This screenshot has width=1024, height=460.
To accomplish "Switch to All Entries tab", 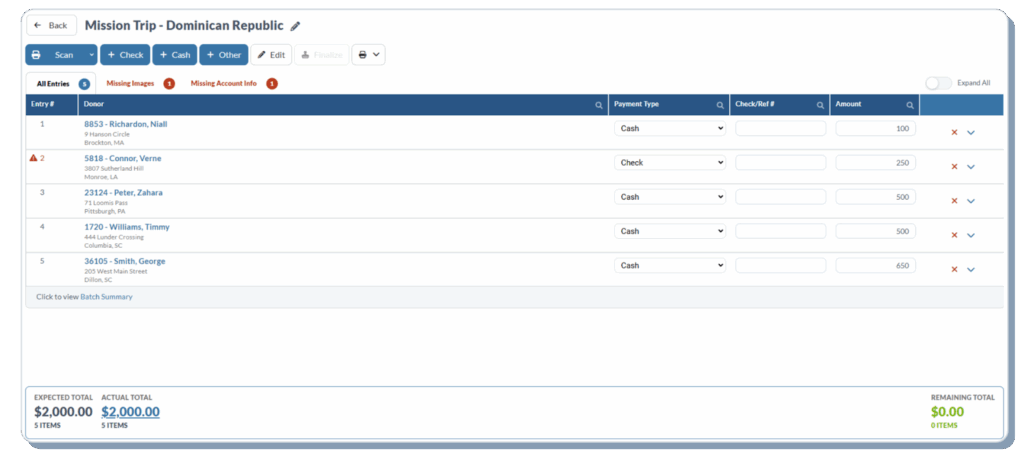I will click(61, 84).
